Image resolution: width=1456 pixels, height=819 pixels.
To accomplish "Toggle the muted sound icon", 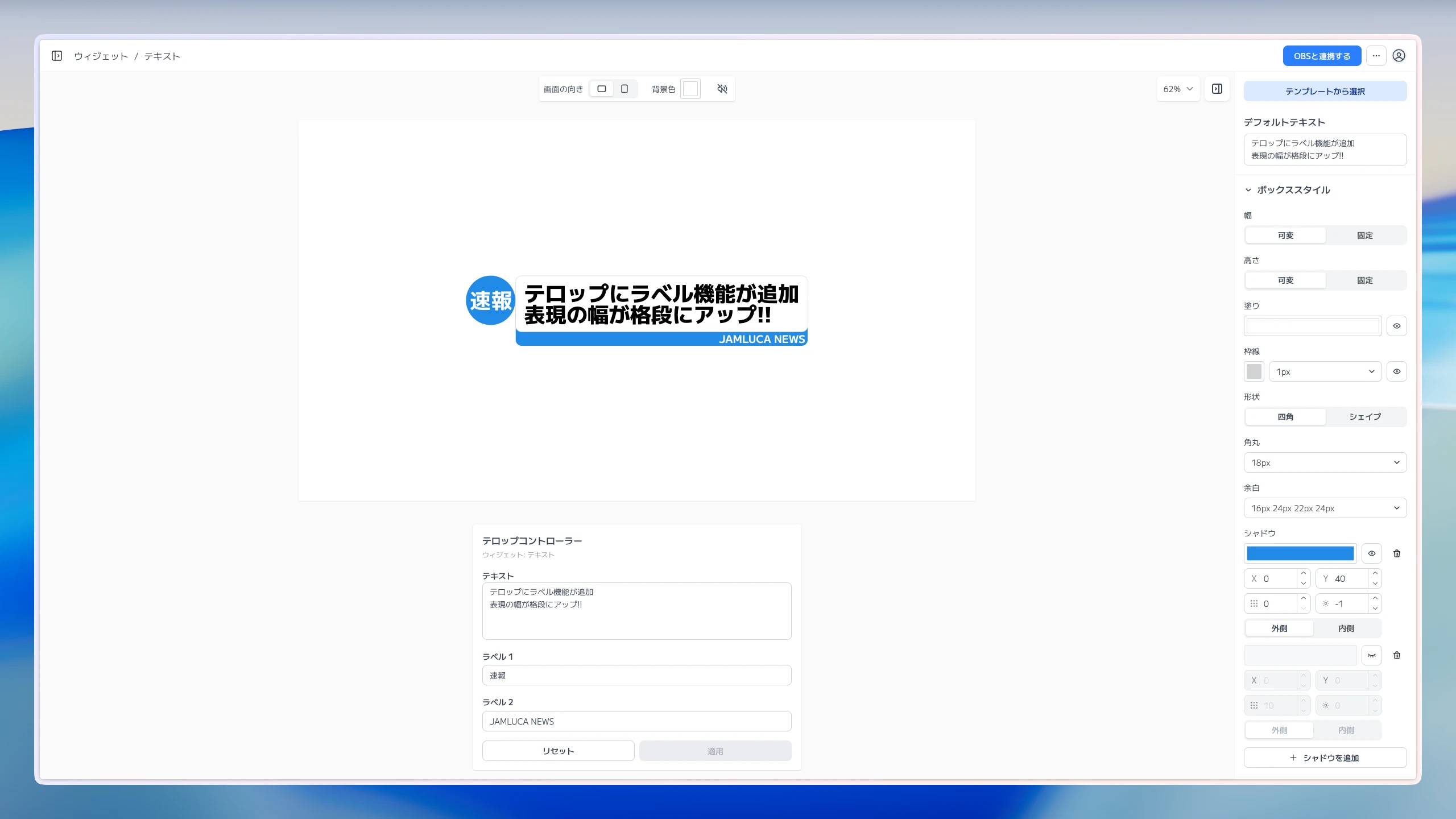I will coord(722,89).
